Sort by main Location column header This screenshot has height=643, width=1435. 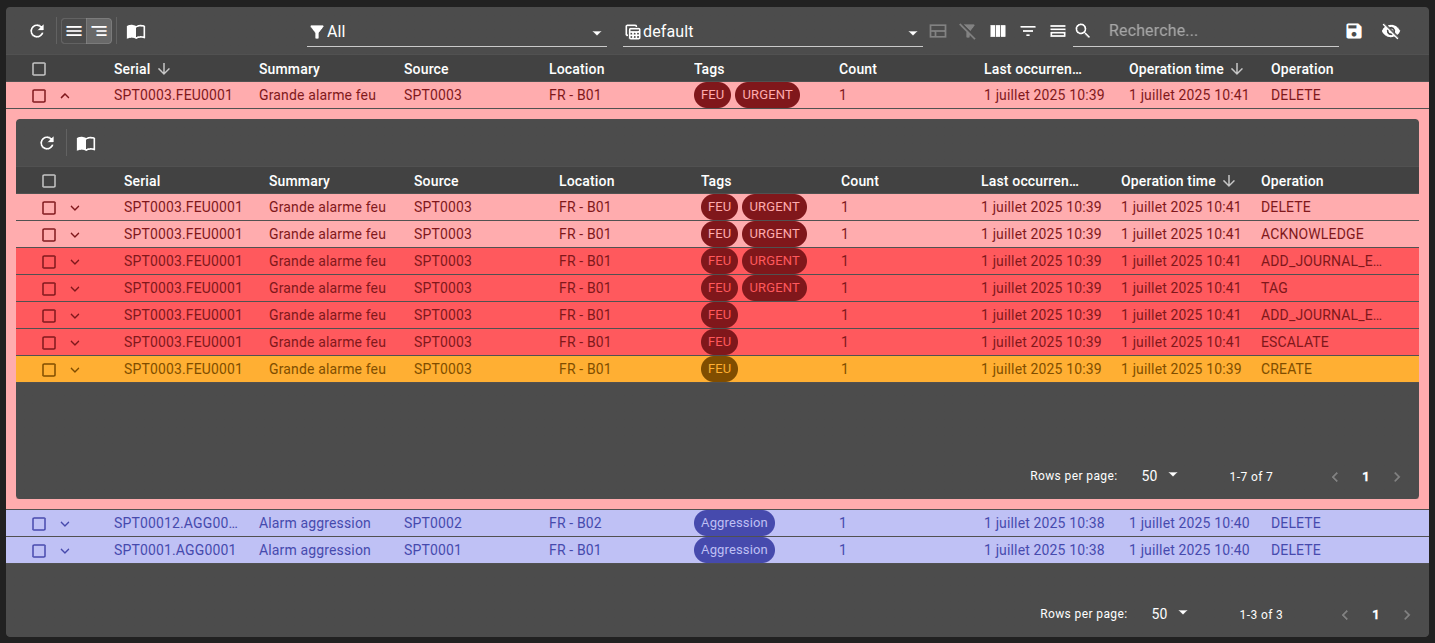[x=577, y=69]
